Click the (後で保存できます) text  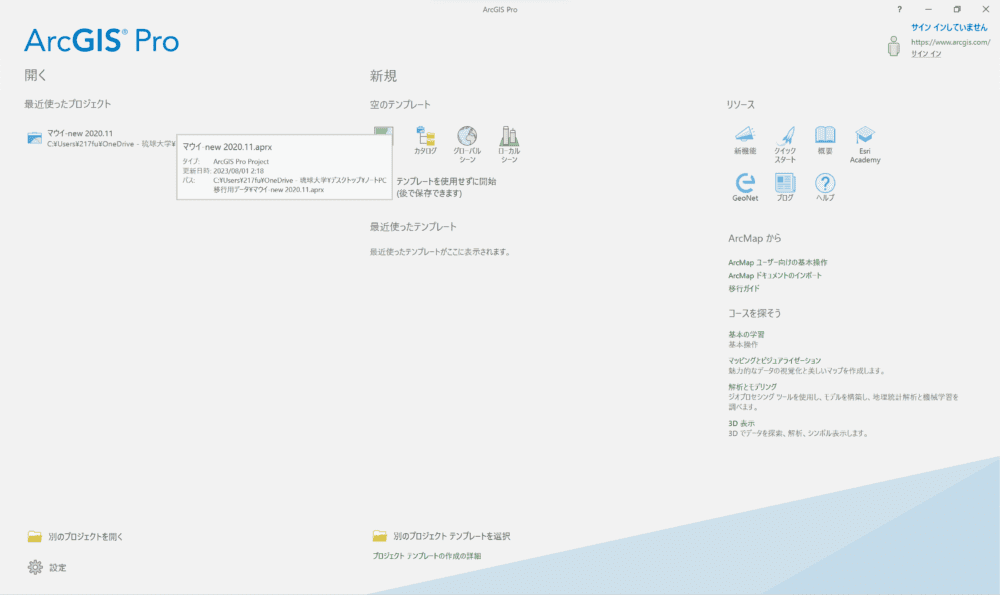pos(429,193)
